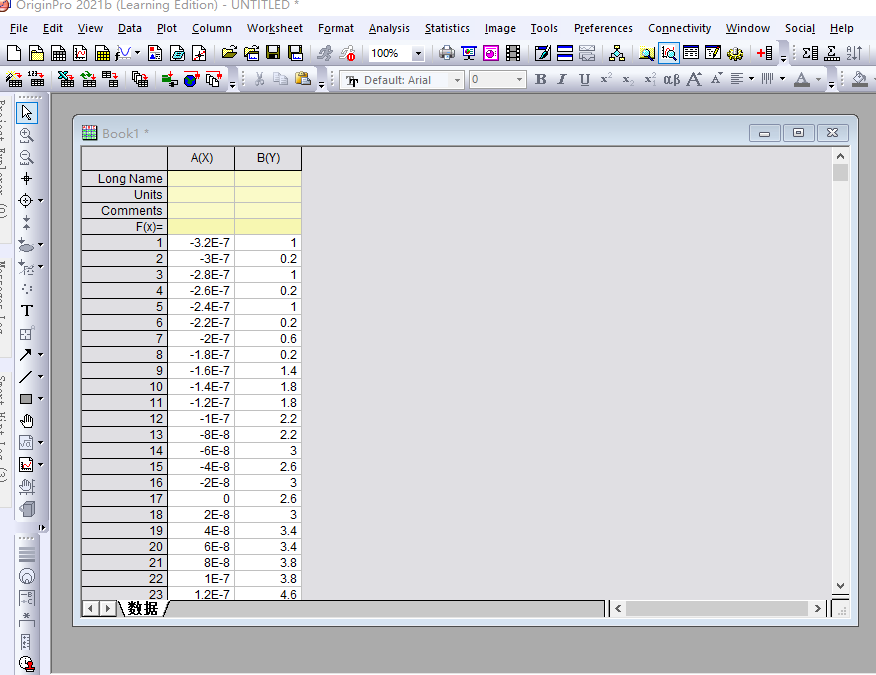Image resolution: width=876 pixels, height=675 pixels.
Task: Open the font size dropdown
Action: point(519,80)
